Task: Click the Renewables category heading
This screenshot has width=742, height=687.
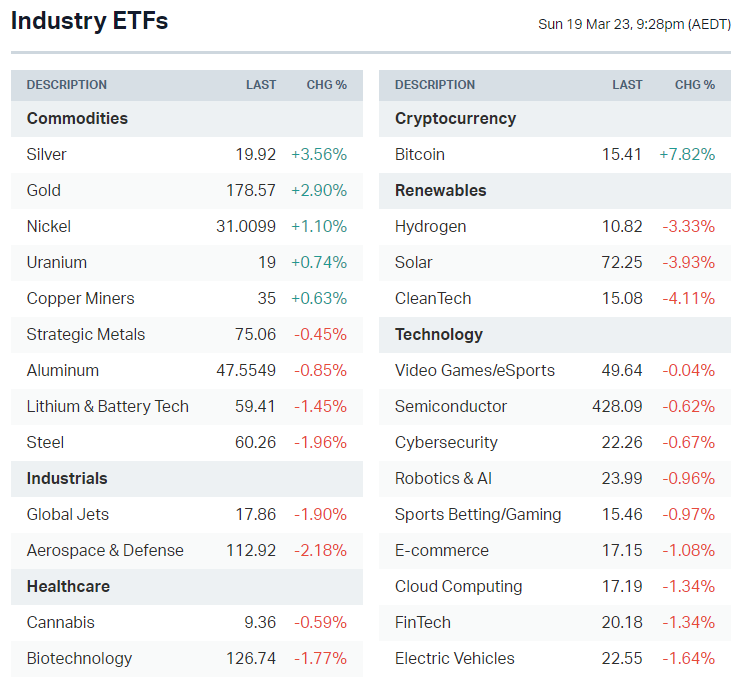Action: (x=441, y=190)
